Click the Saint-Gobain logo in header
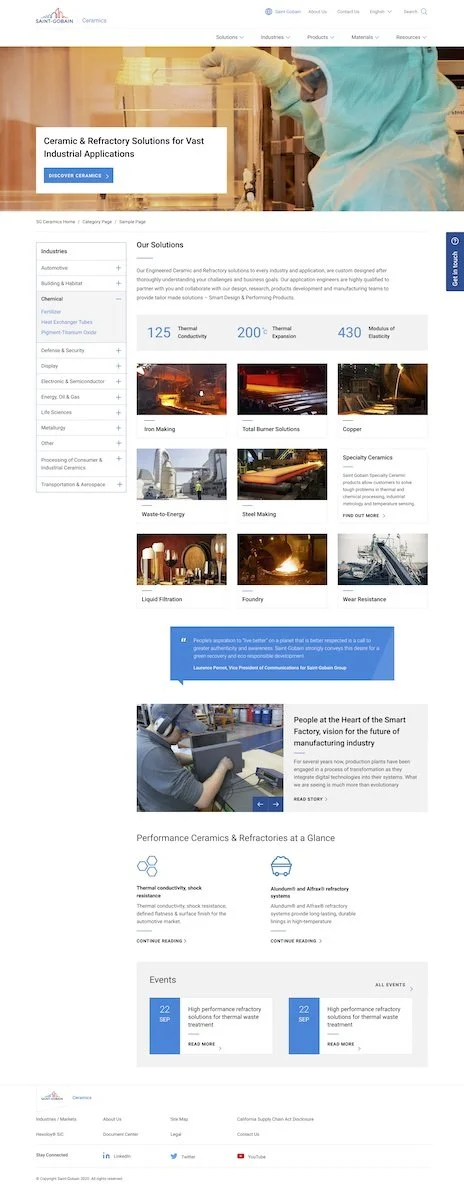Screen dimensions: 464x1200 (x=54, y=15)
